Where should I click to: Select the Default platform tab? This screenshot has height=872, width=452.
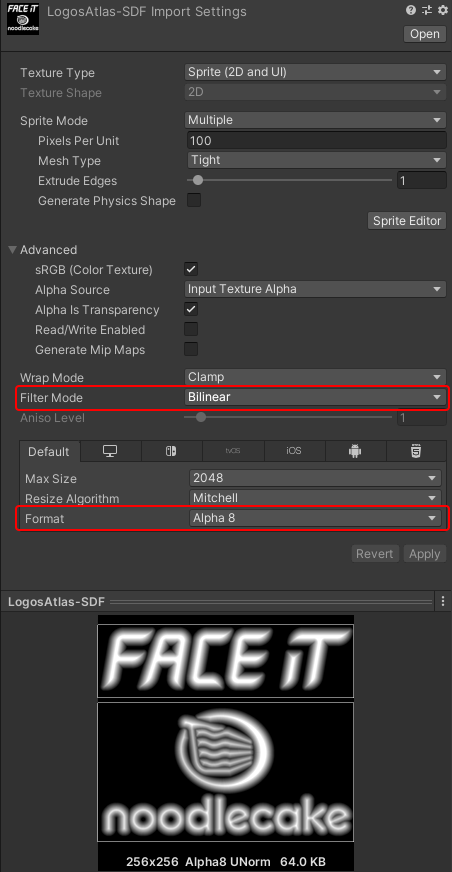coord(49,451)
